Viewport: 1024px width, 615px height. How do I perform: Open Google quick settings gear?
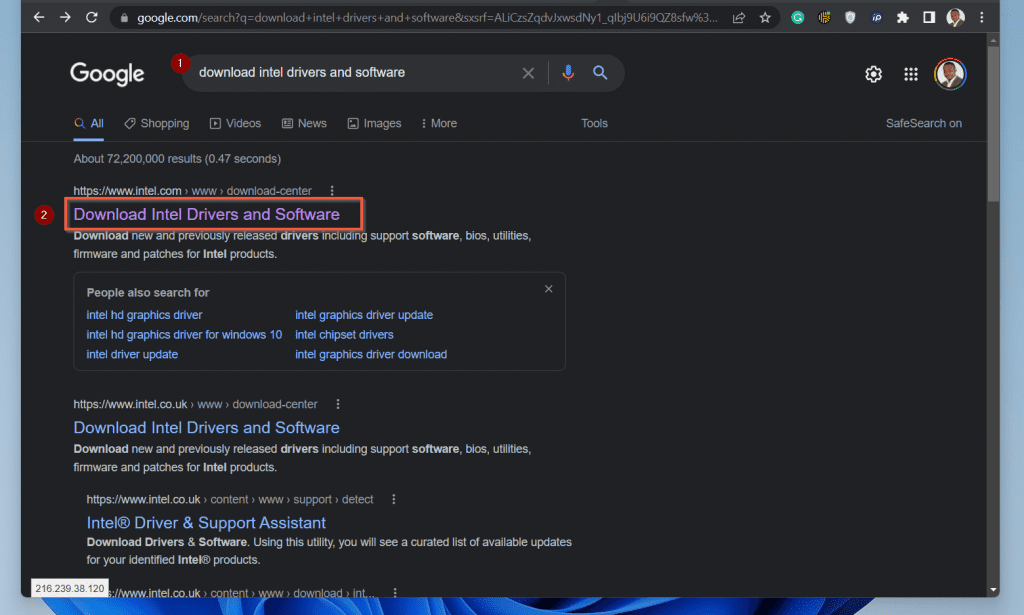point(873,74)
